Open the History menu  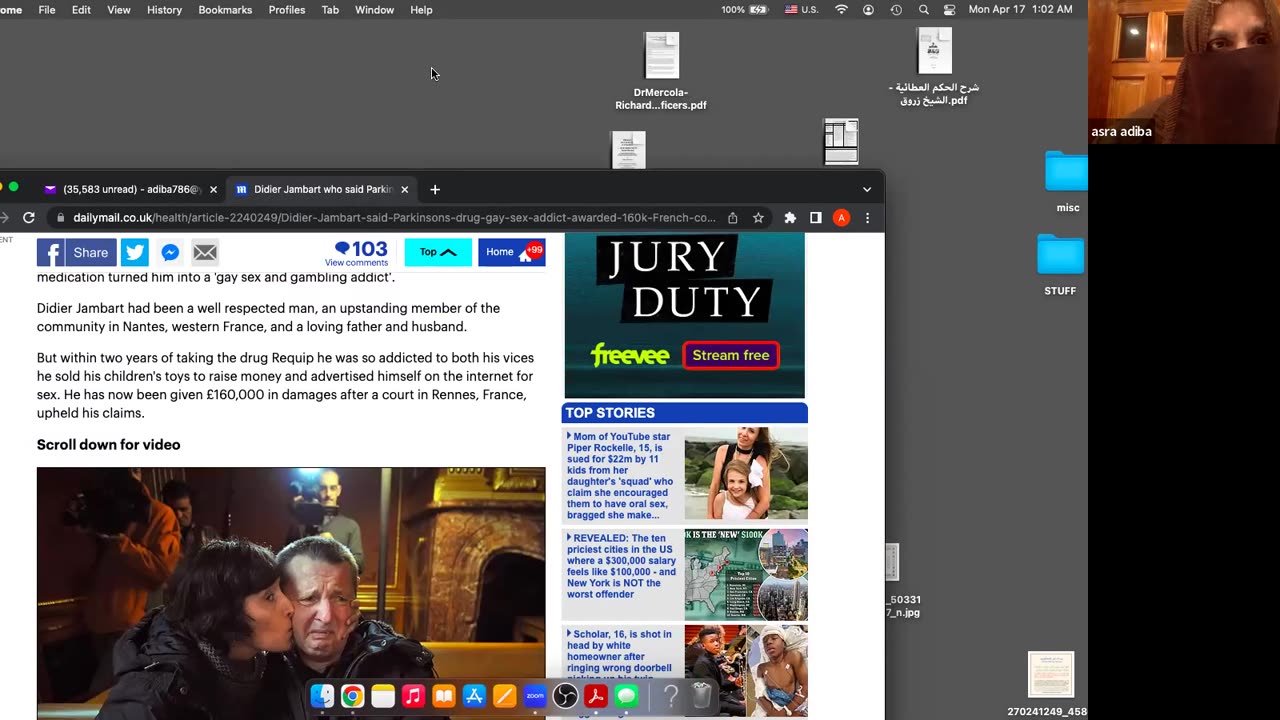click(x=164, y=10)
